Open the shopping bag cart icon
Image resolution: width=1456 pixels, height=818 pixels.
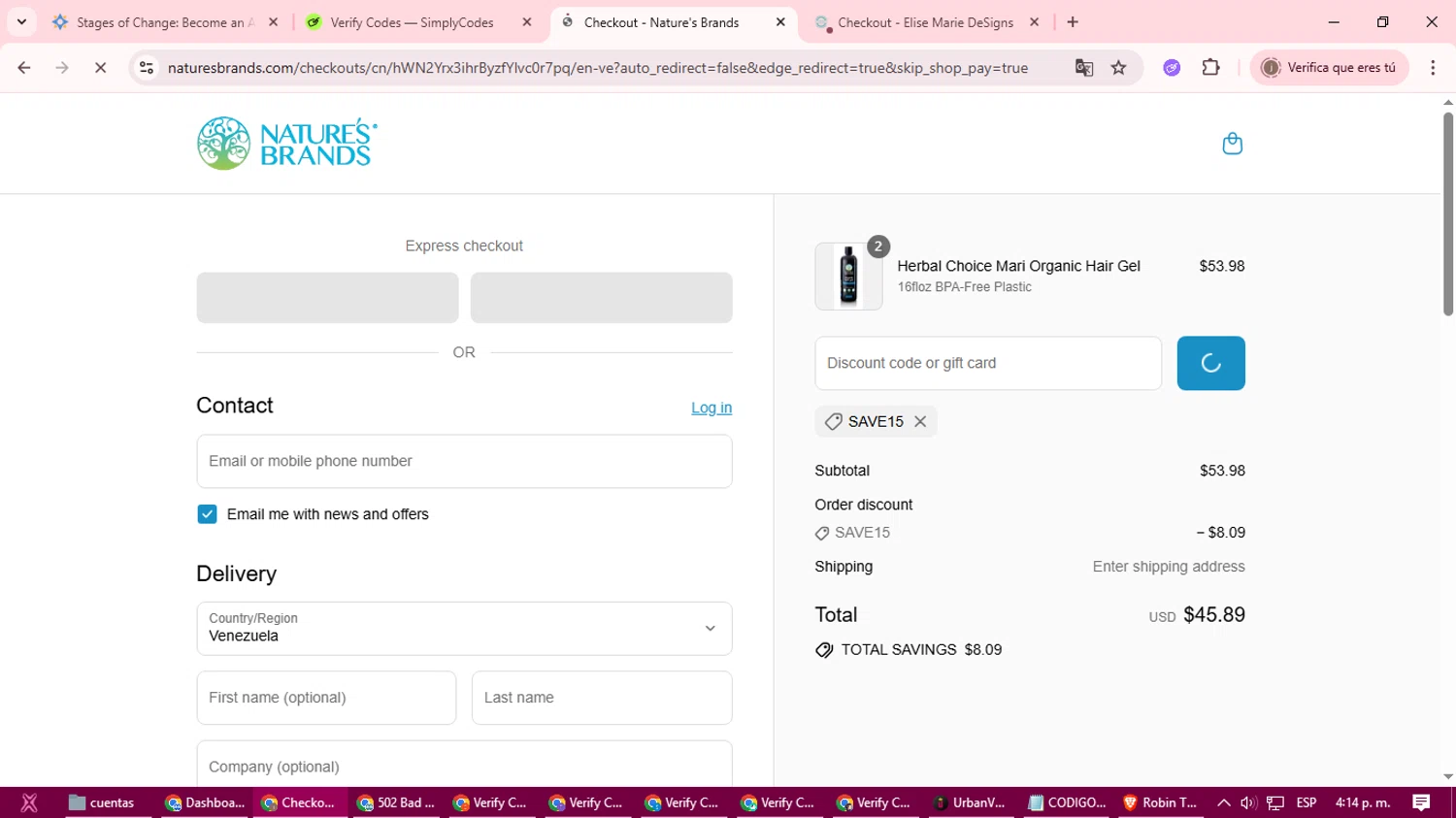click(1232, 144)
